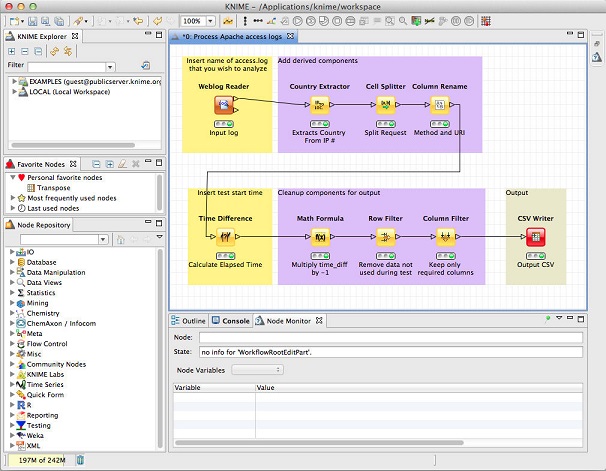Open the help icon in right side strip
Image resolution: width=606 pixels, height=471 pixels.
[596, 58]
